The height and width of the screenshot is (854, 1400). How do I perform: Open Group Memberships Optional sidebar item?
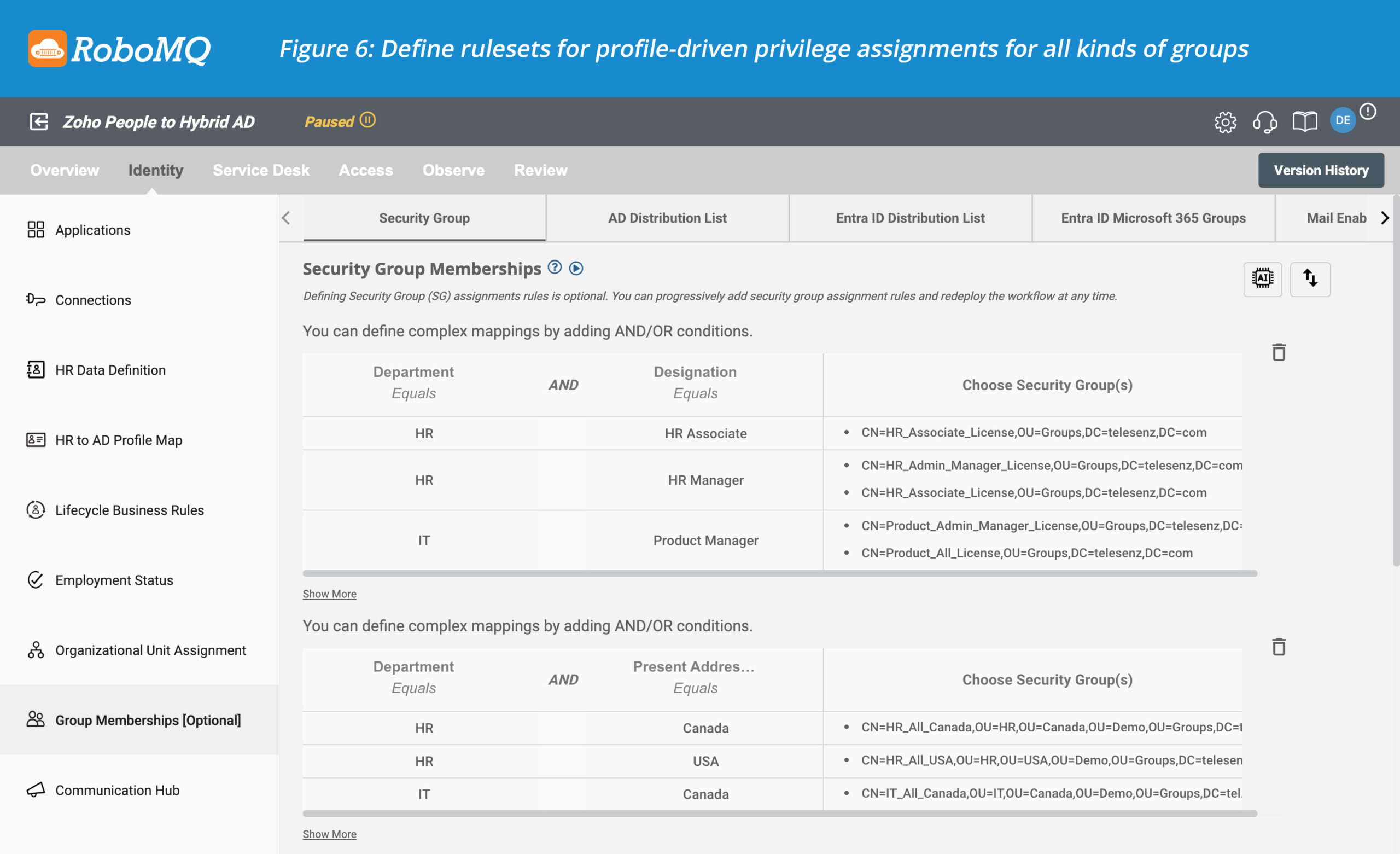[148, 719]
